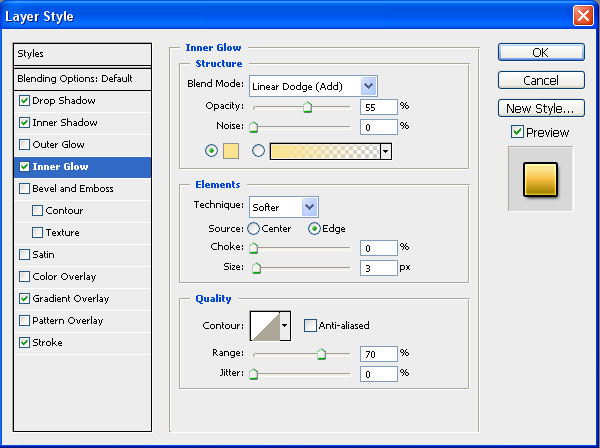Click the Jitter value field

379,374
